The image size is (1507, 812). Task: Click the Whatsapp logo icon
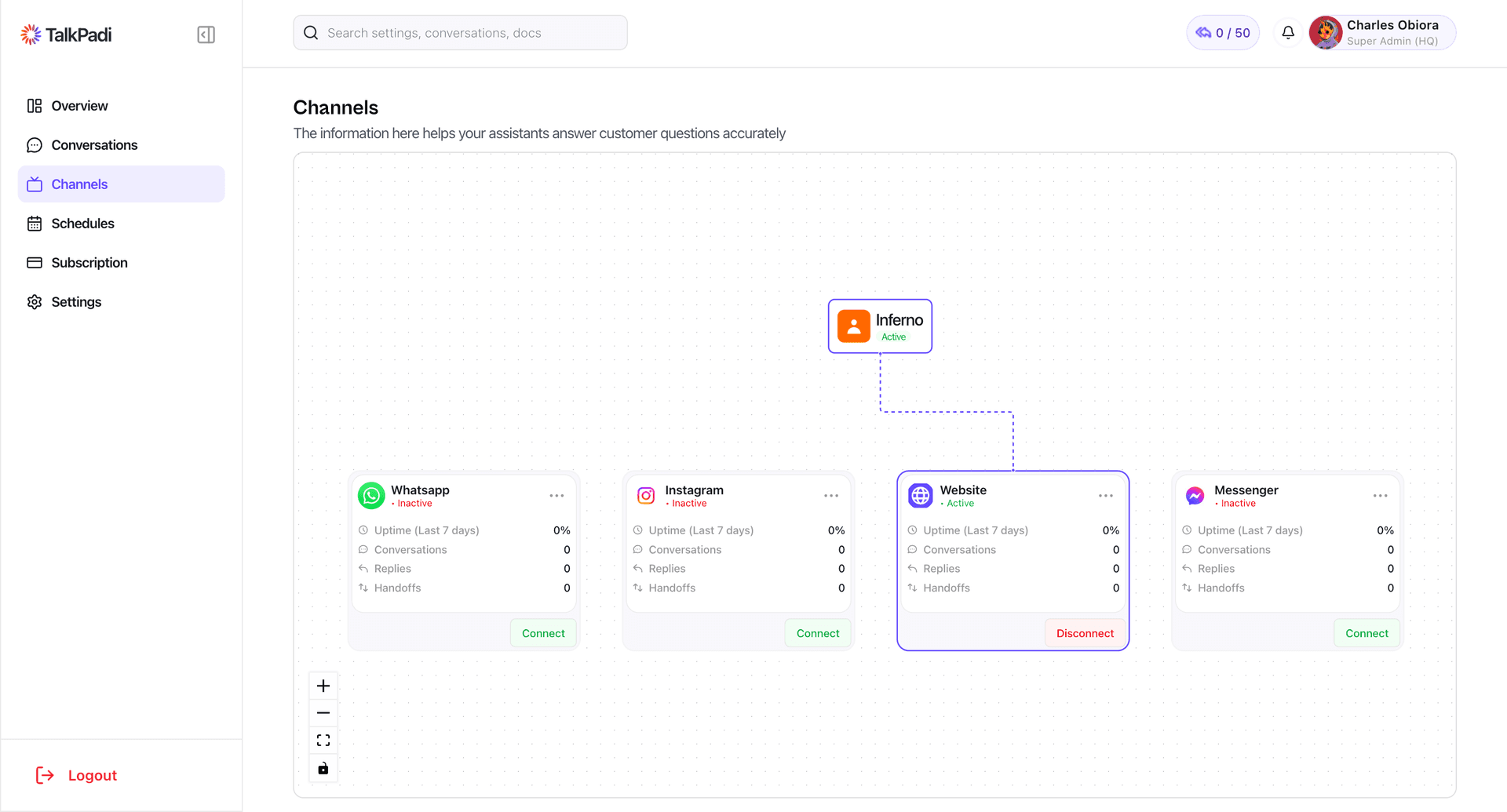[x=371, y=496]
